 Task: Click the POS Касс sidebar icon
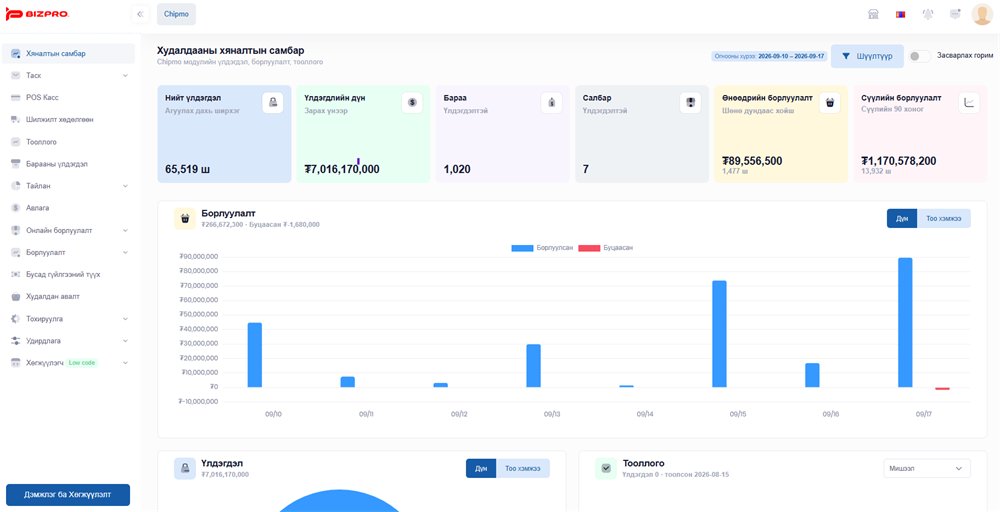point(15,98)
